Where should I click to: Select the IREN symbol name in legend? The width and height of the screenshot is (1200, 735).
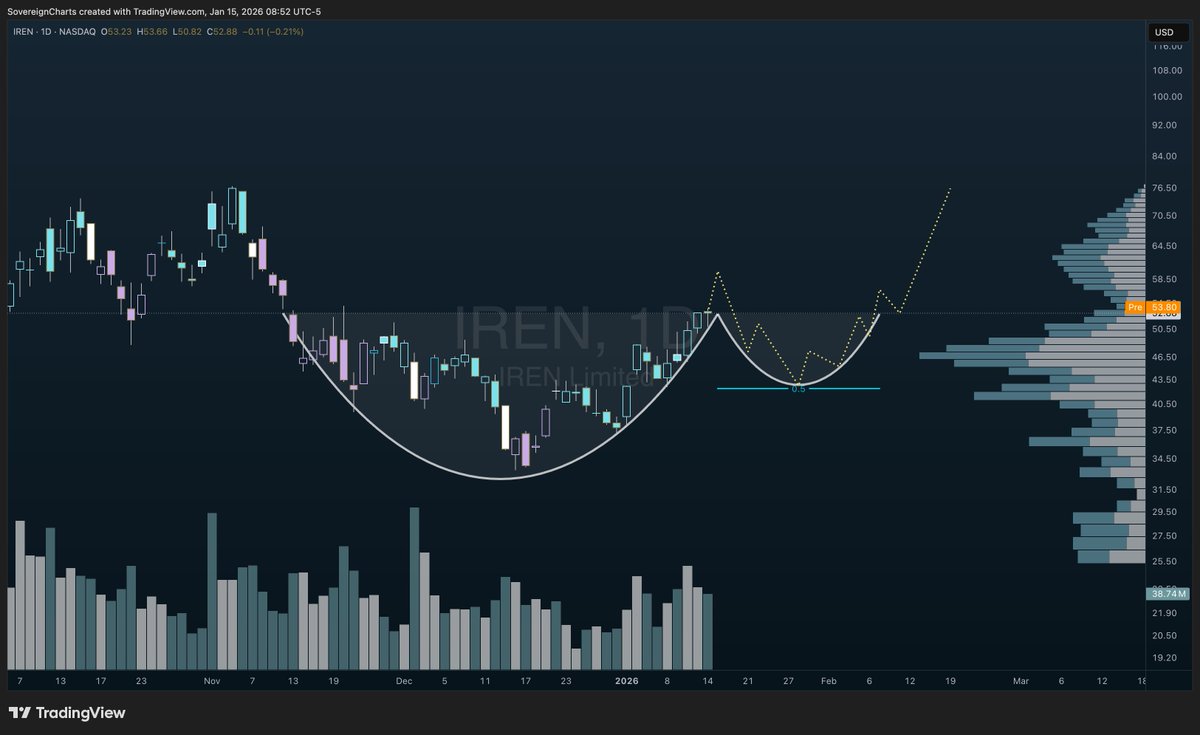pos(22,32)
